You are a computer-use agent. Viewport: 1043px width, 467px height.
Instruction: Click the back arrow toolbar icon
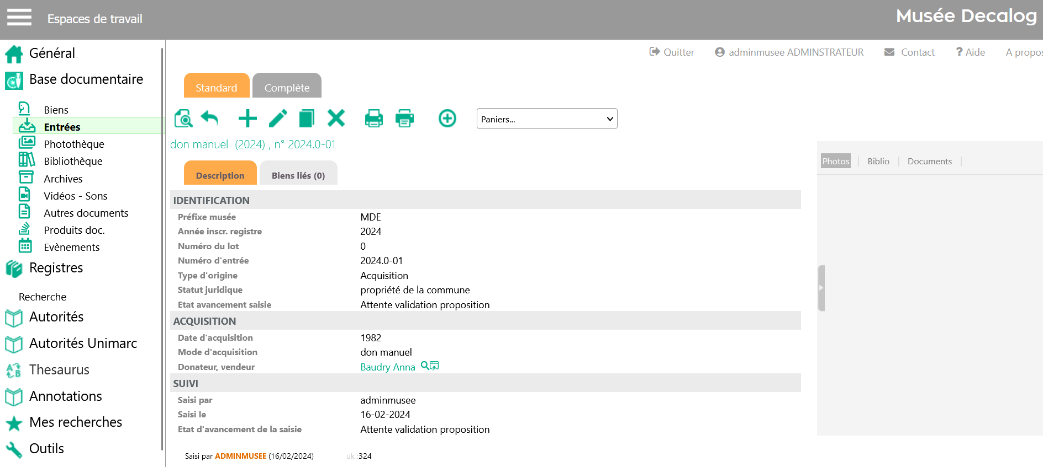pos(210,118)
